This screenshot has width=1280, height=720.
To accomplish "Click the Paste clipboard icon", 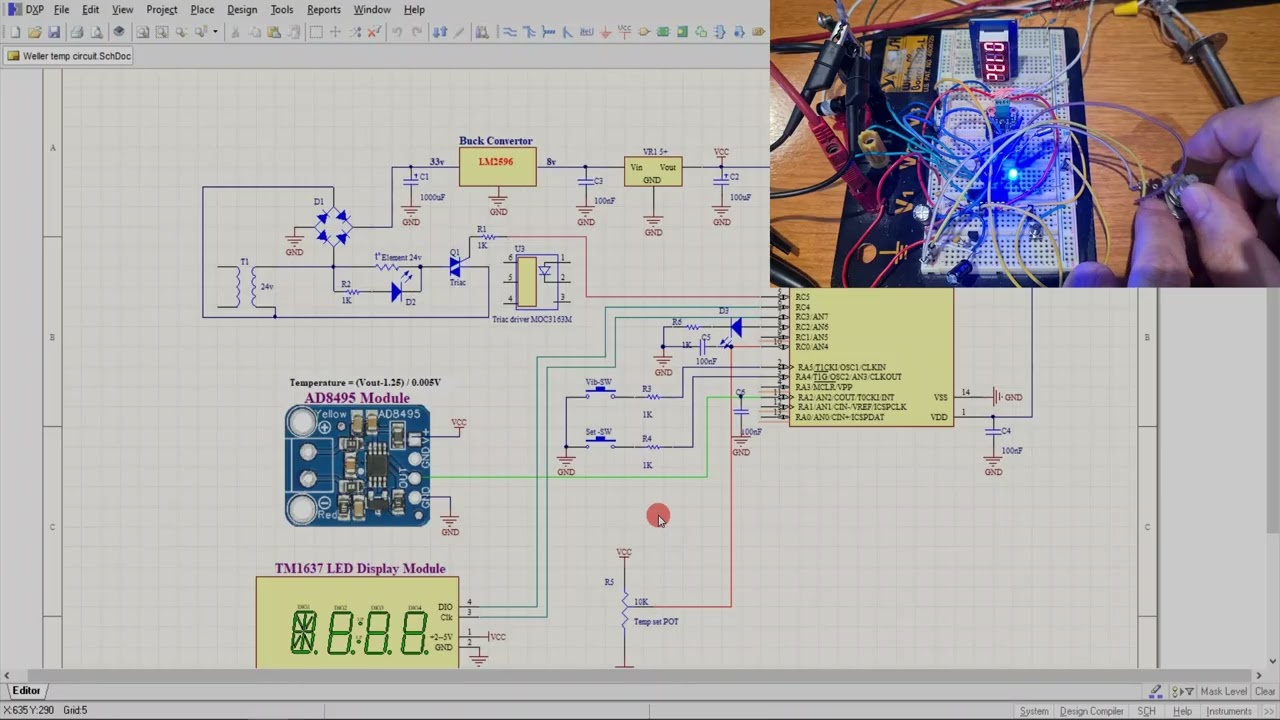I will [x=274, y=32].
